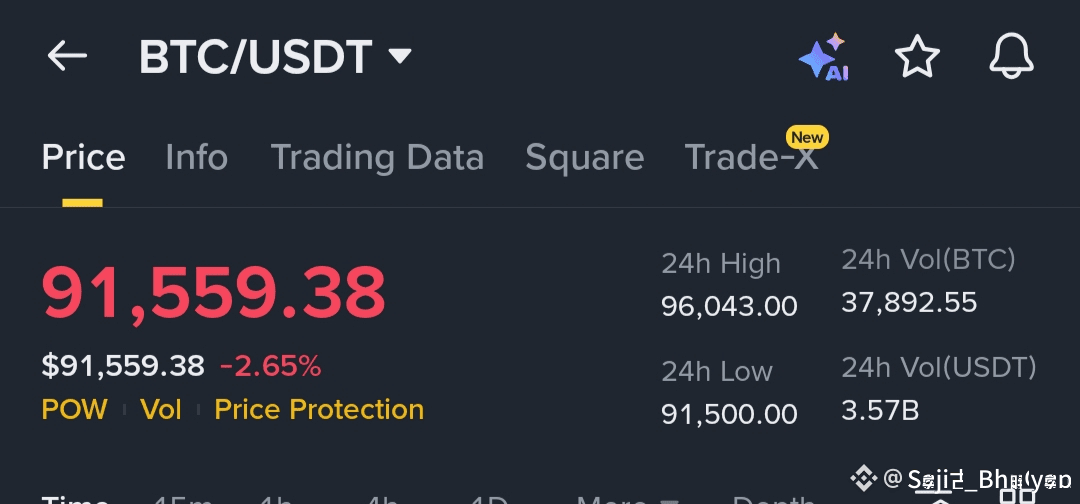Image resolution: width=1080 pixels, height=504 pixels.
Task: Open the Trading Data tab
Action: pos(377,158)
